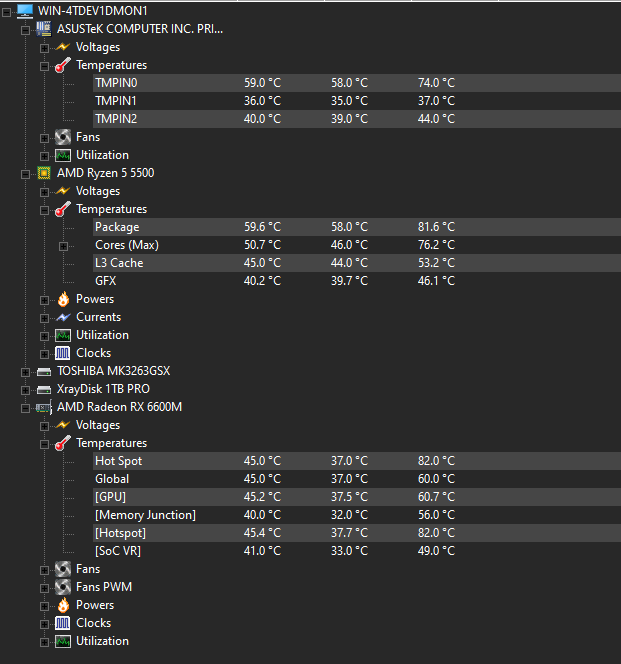The image size is (621, 664).
Task: Click the Clocks waveform icon under Radeon RX 6600M
Action: pyautogui.click(x=63, y=623)
